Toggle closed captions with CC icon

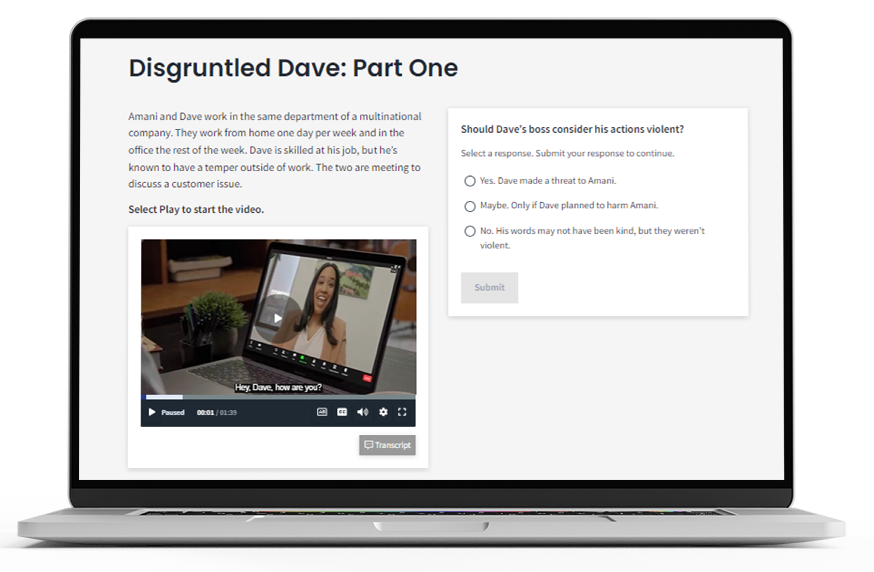coord(342,411)
